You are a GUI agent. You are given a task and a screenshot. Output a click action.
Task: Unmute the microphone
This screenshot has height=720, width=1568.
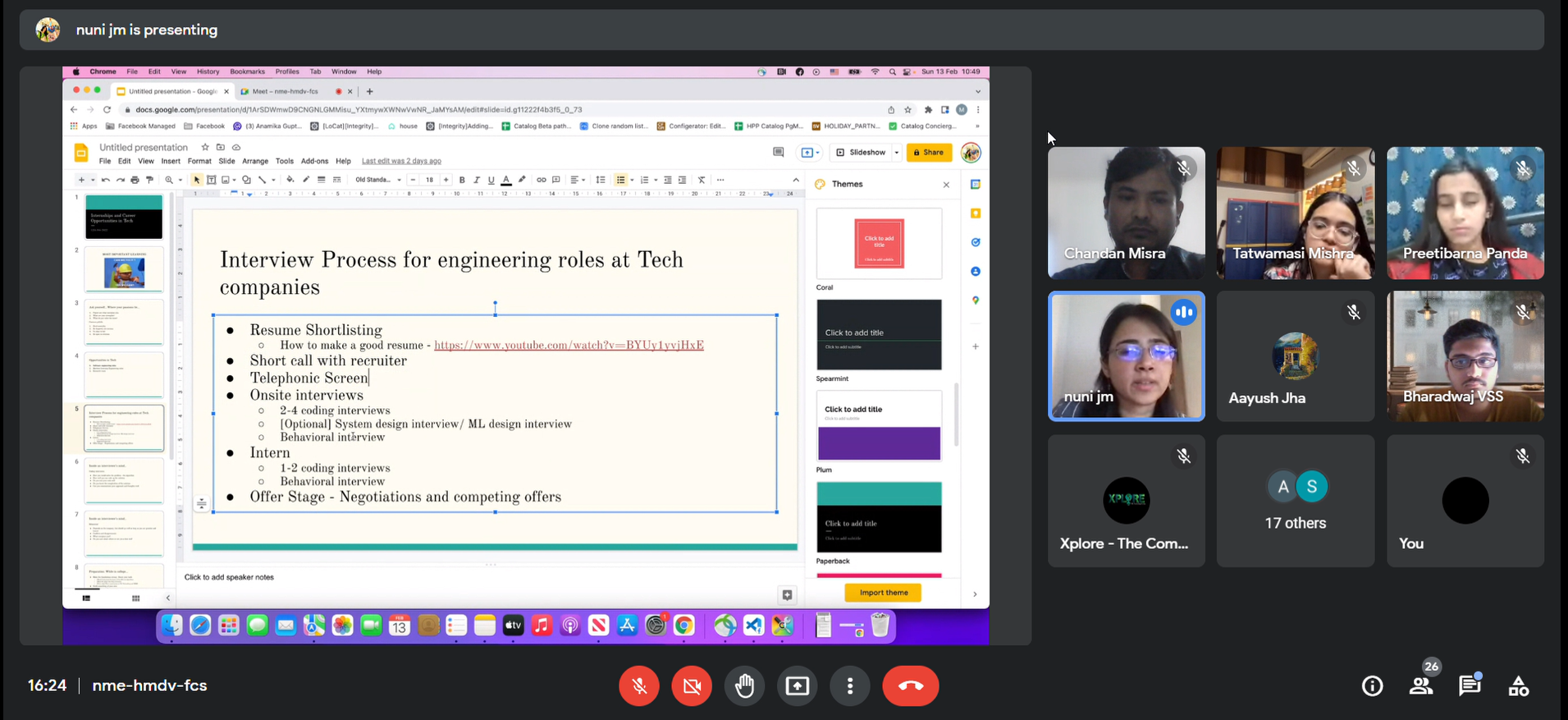pyautogui.click(x=639, y=686)
